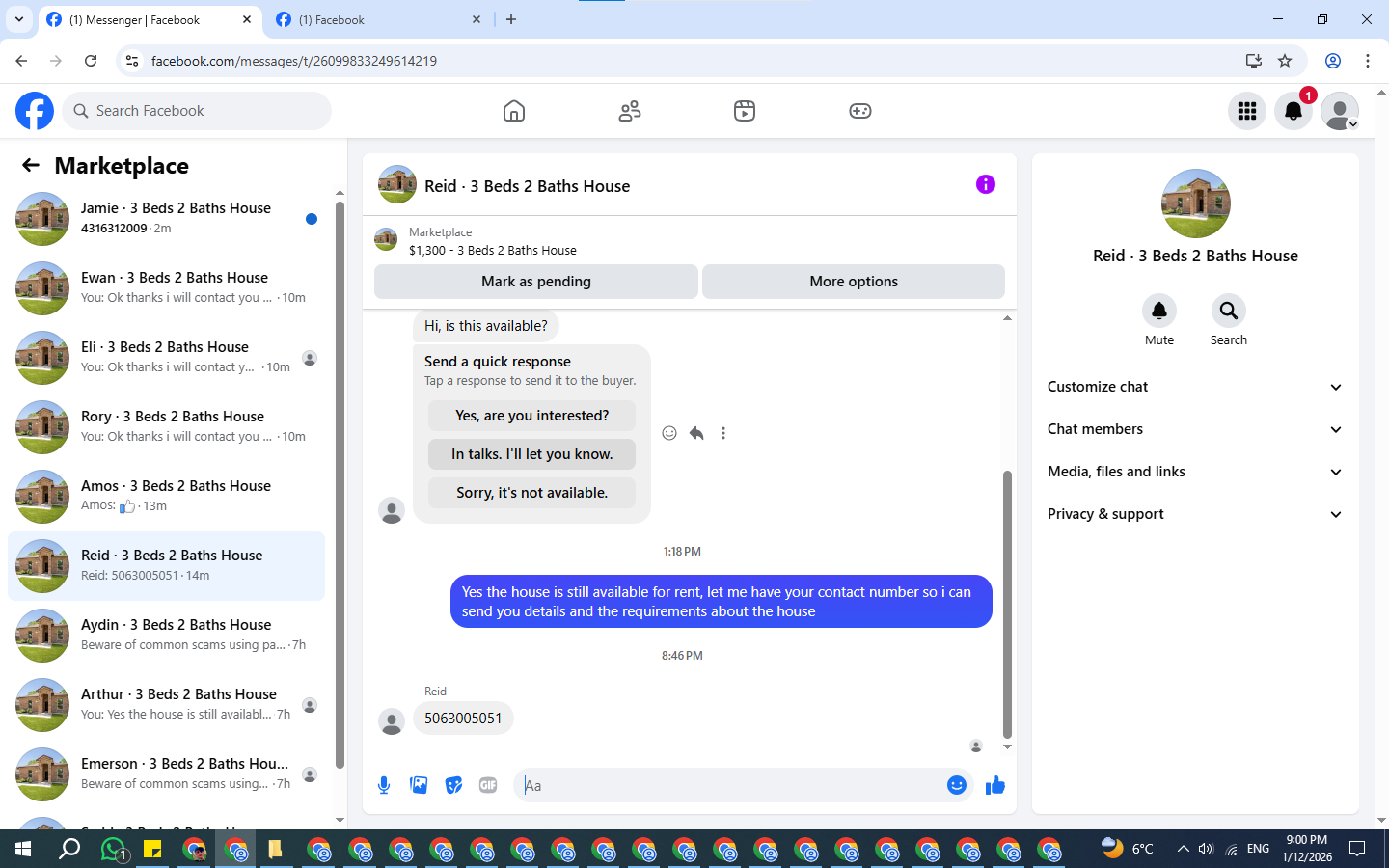Open a new browser tab

[x=511, y=19]
